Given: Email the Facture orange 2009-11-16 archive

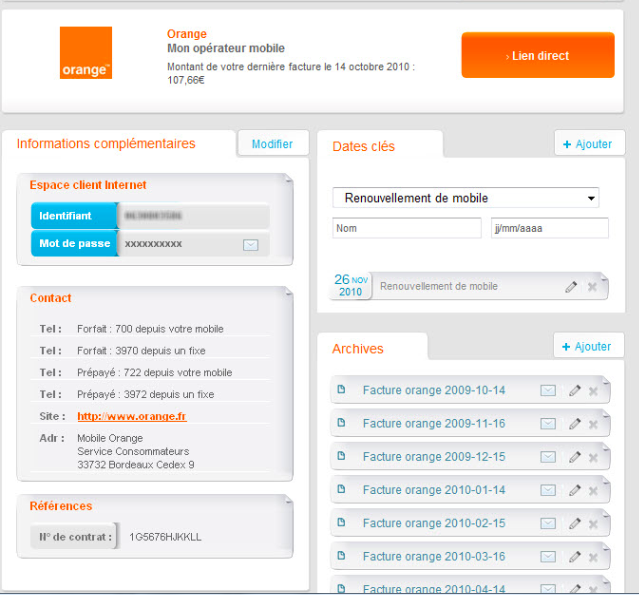Looking at the screenshot, I should [x=548, y=424].
